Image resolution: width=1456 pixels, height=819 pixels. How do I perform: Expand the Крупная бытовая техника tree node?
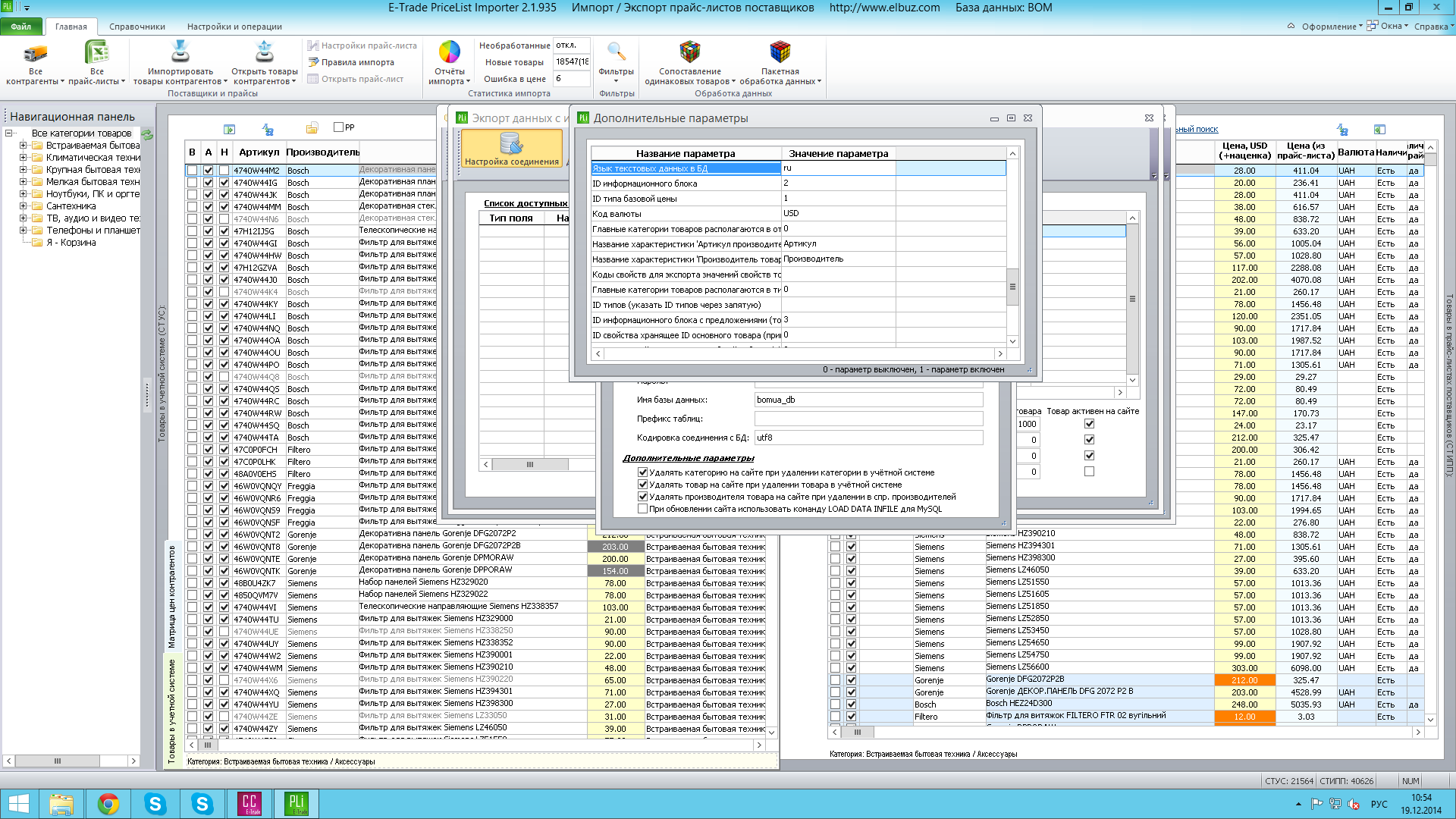[23, 170]
